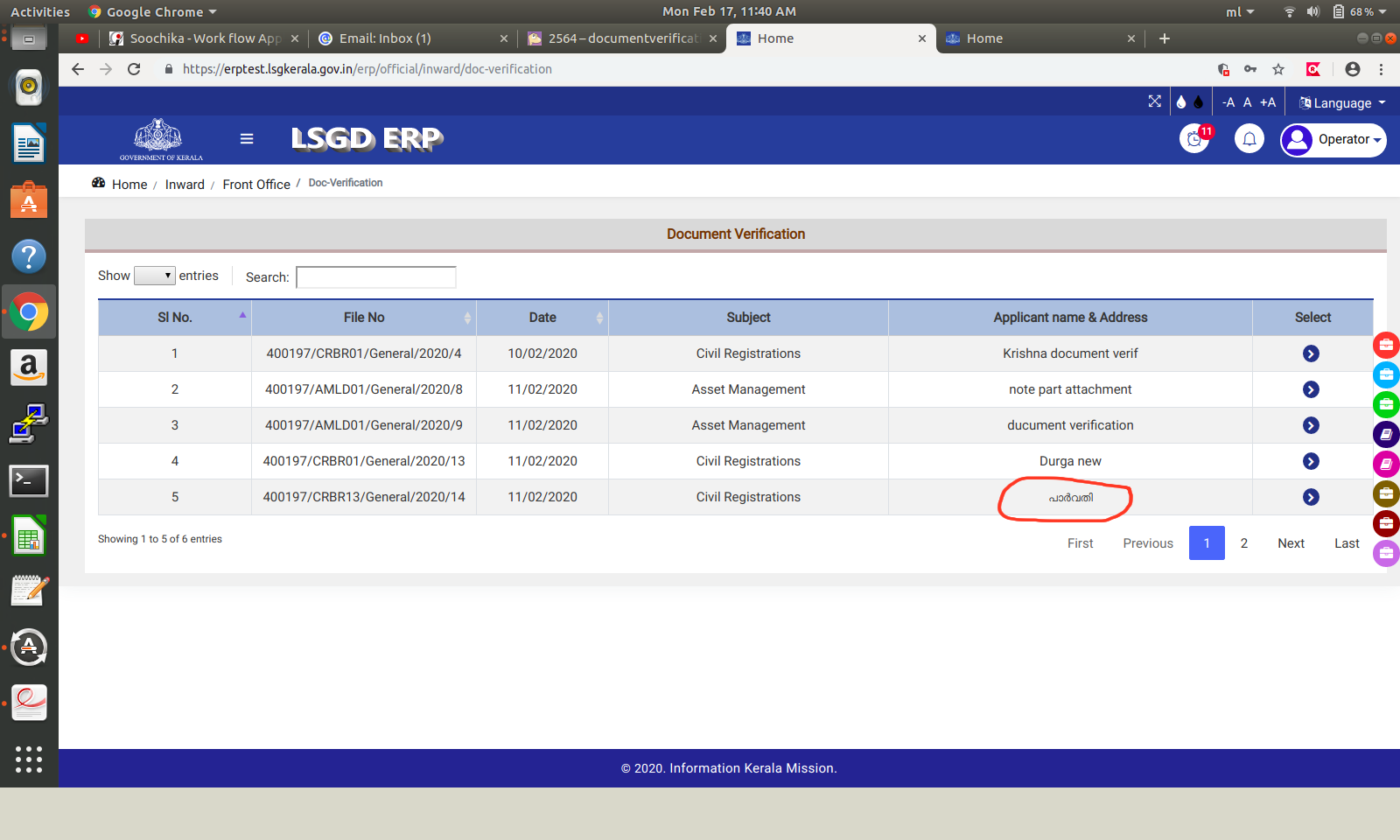Go to Front Office in the breadcrumb
This screenshot has height=840, width=1400.
[x=256, y=185]
